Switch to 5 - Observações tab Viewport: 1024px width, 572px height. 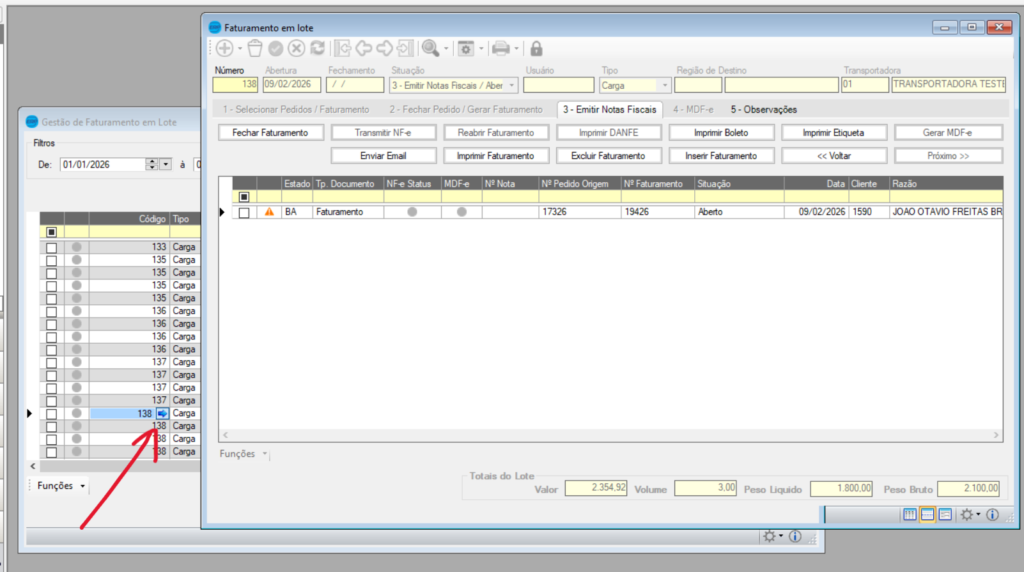(x=763, y=109)
